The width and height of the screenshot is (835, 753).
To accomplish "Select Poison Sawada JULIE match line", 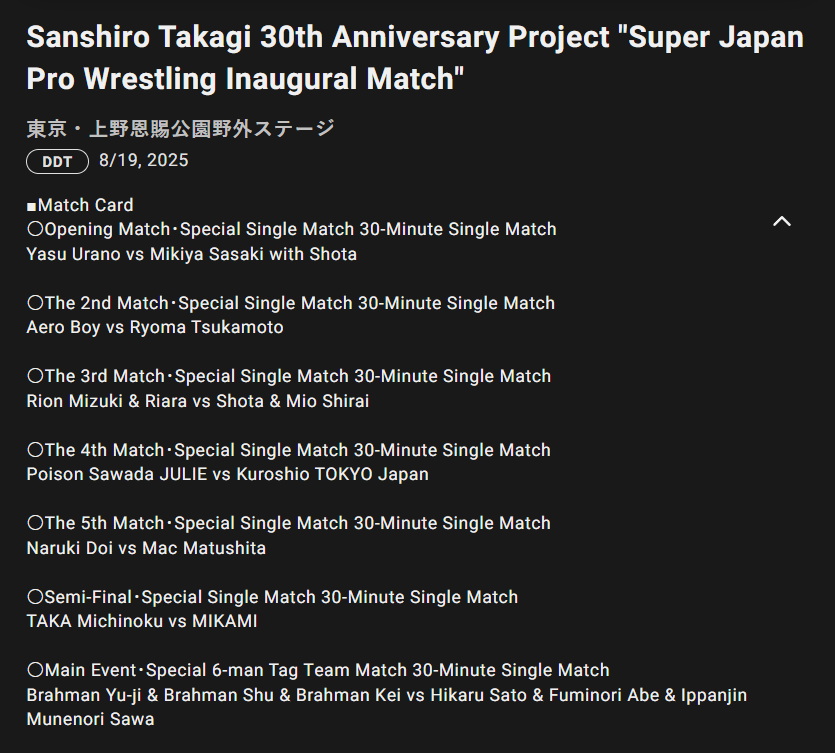I will point(227,474).
